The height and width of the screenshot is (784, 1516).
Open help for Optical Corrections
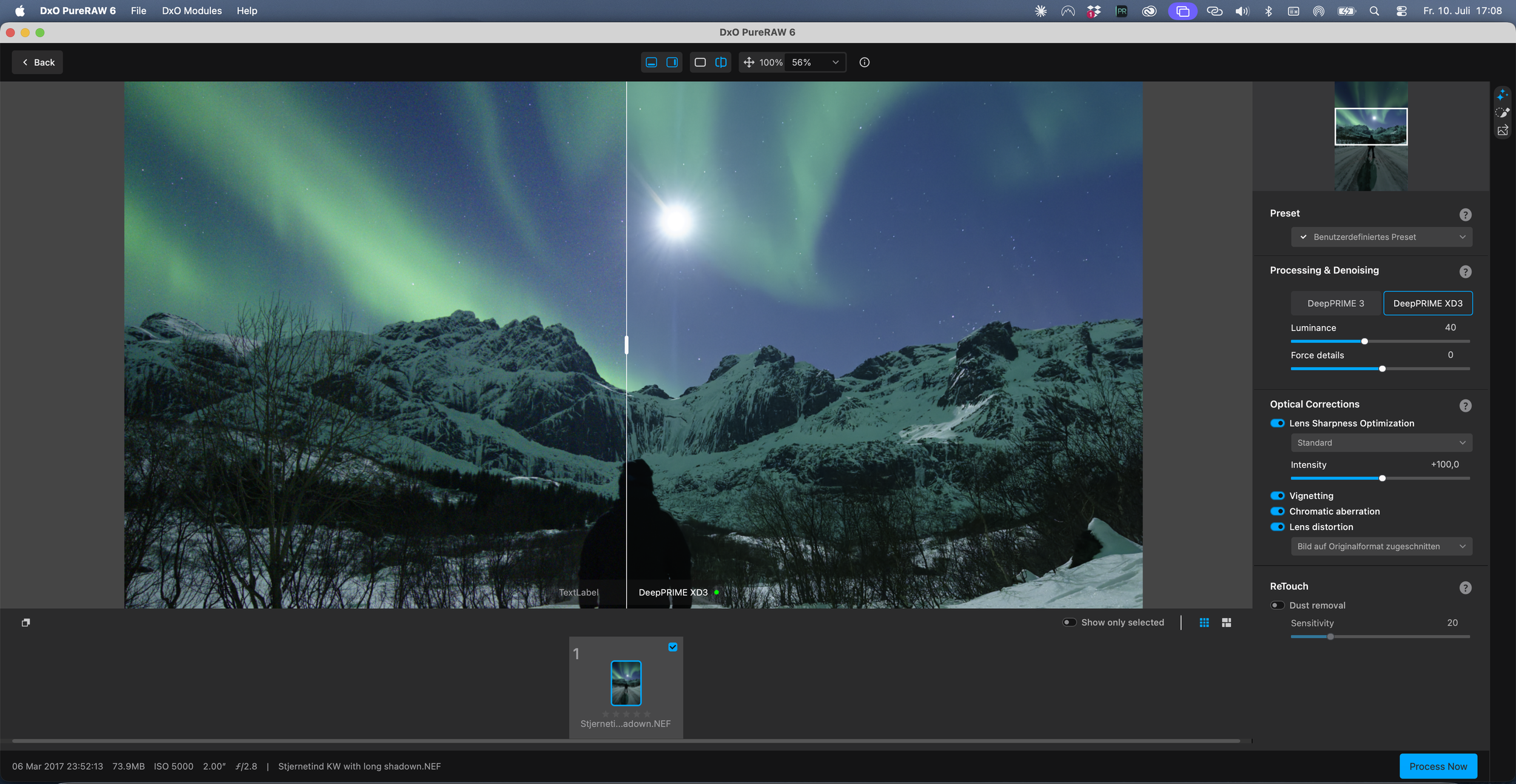[x=1465, y=406]
